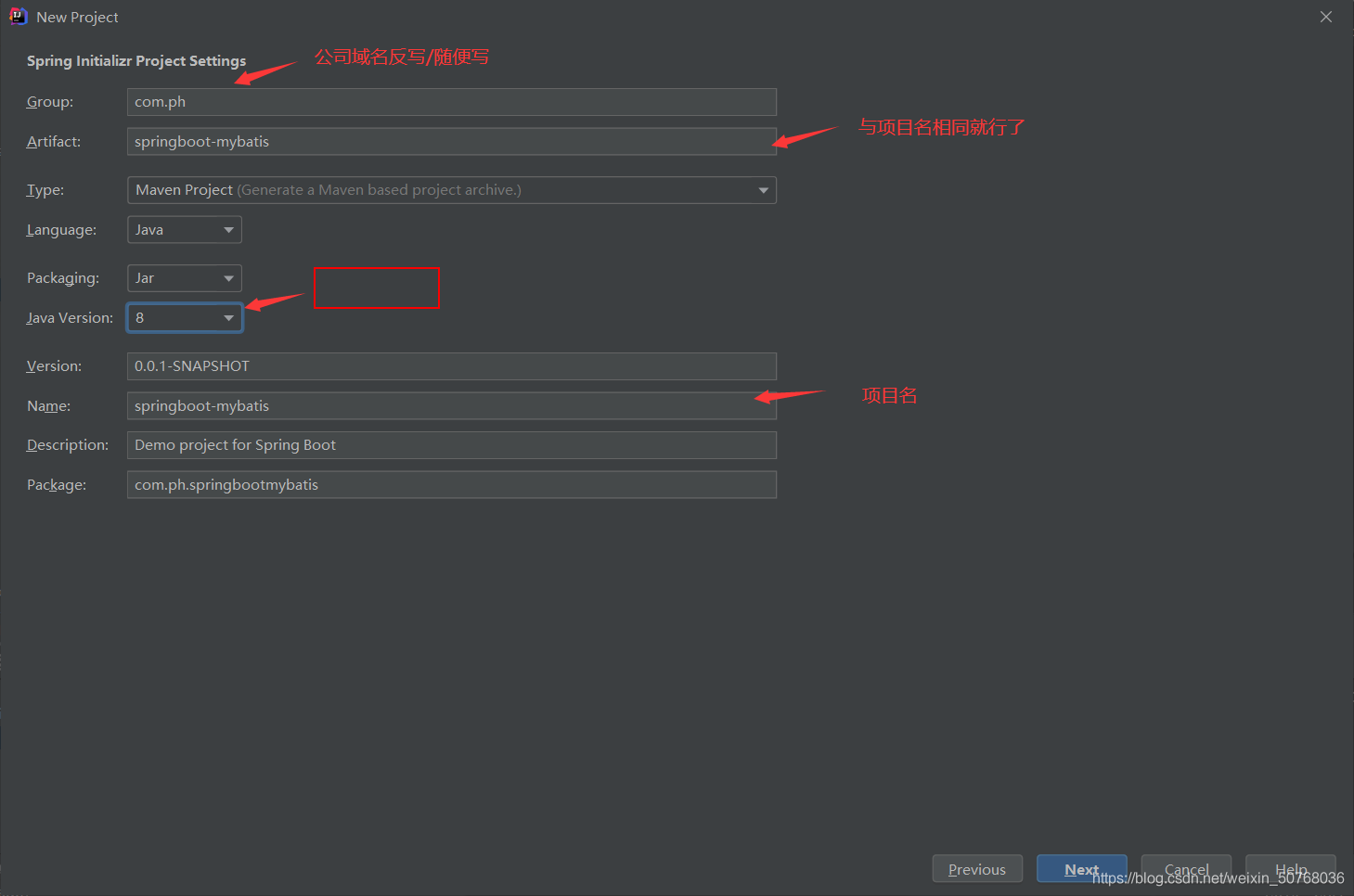The image size is (1354, 896).
Task: Click the Group input field containing com.ph
Action: (x=452, y=102)
